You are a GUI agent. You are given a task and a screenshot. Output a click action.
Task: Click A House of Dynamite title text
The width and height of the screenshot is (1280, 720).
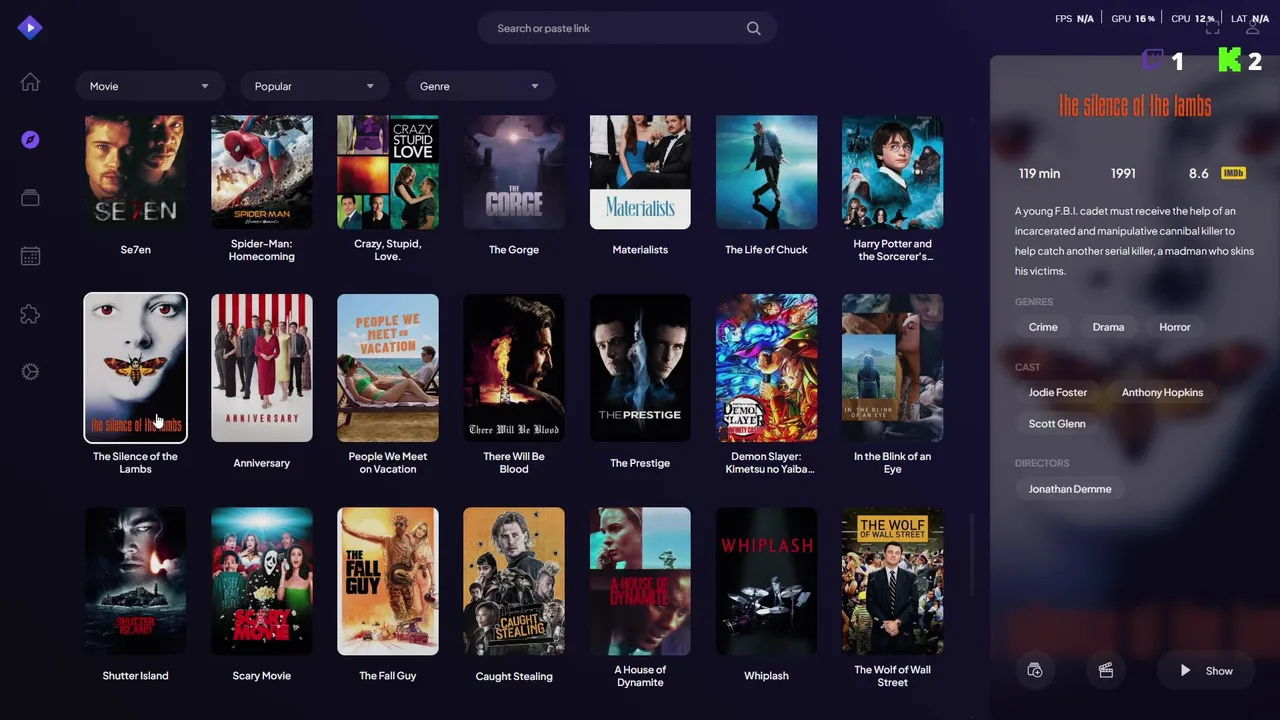640,676
